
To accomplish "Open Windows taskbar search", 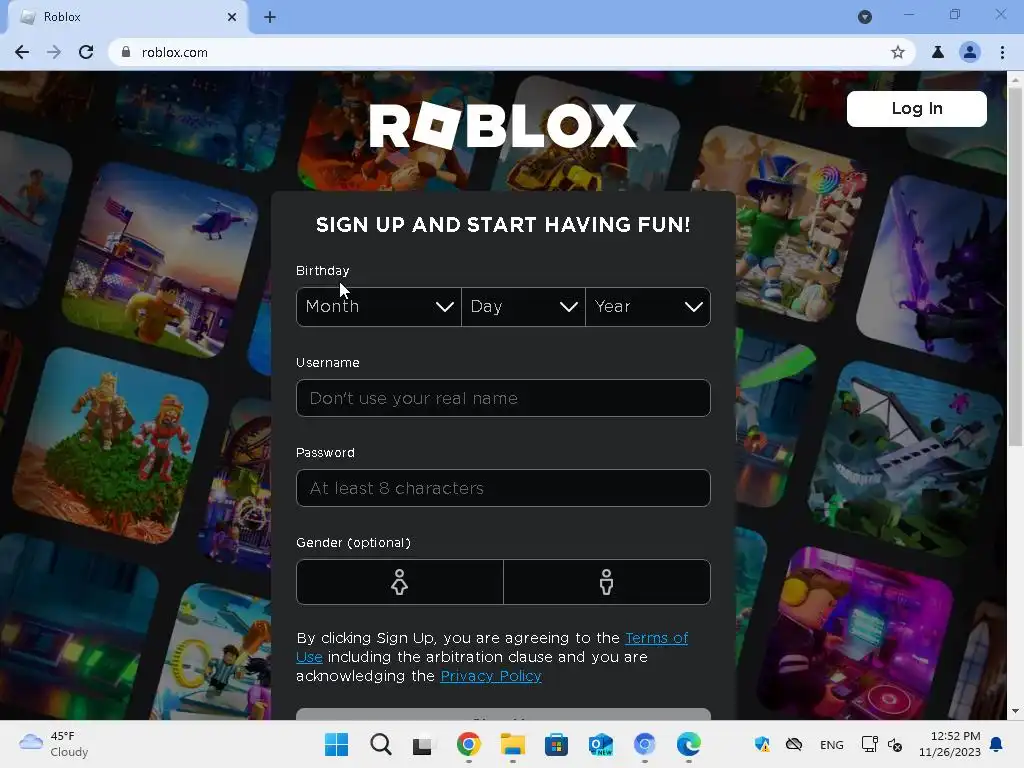I will (x=381, y=744).
